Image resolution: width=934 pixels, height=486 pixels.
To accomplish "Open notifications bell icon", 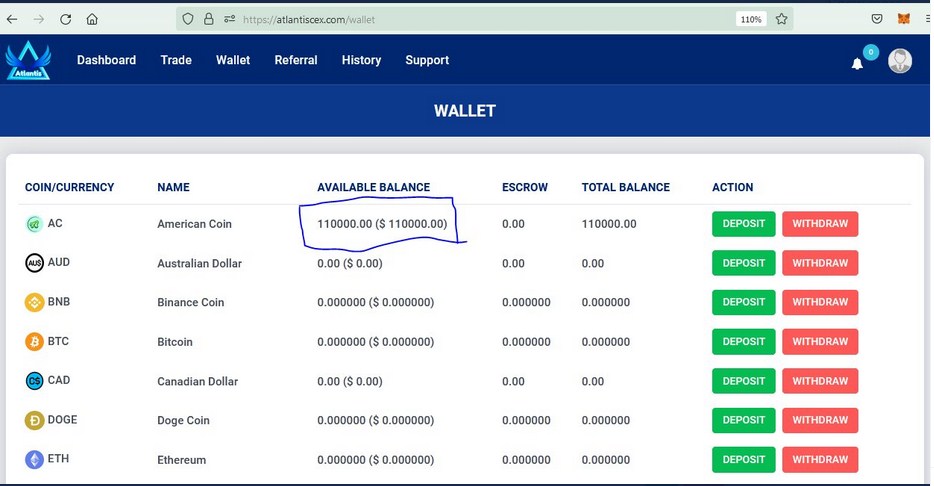I will [857, 64].
